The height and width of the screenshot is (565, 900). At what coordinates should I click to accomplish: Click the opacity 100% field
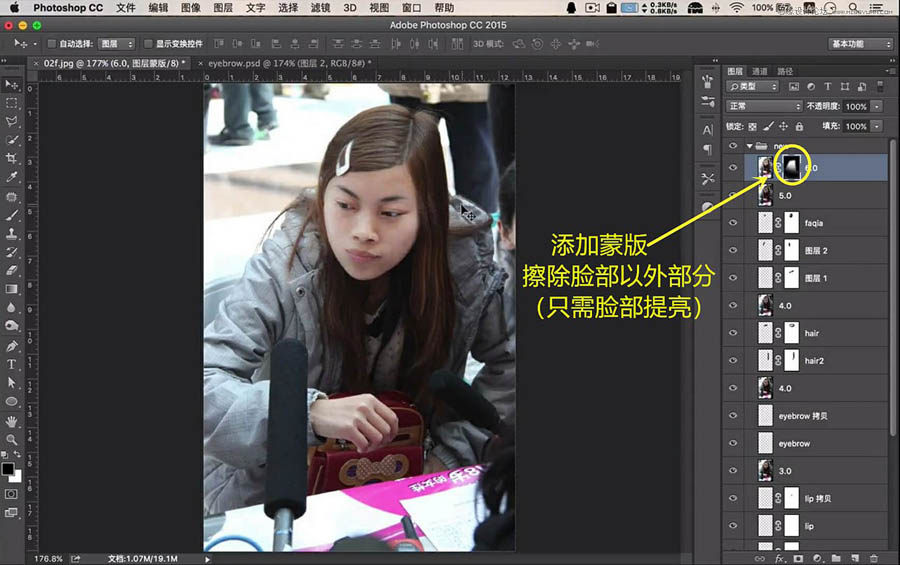tap(856, 106)
